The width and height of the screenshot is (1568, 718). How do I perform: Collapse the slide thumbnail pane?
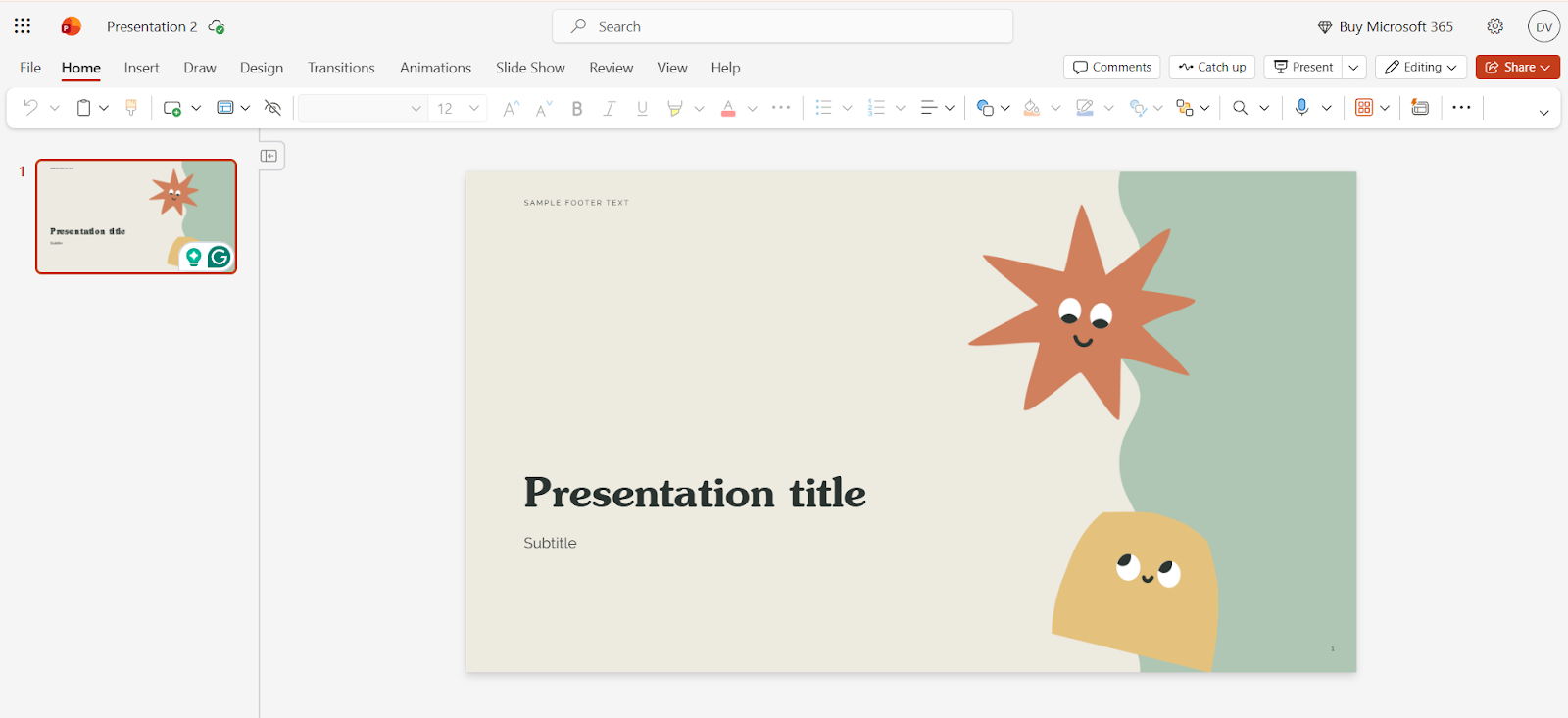point(269,156)
